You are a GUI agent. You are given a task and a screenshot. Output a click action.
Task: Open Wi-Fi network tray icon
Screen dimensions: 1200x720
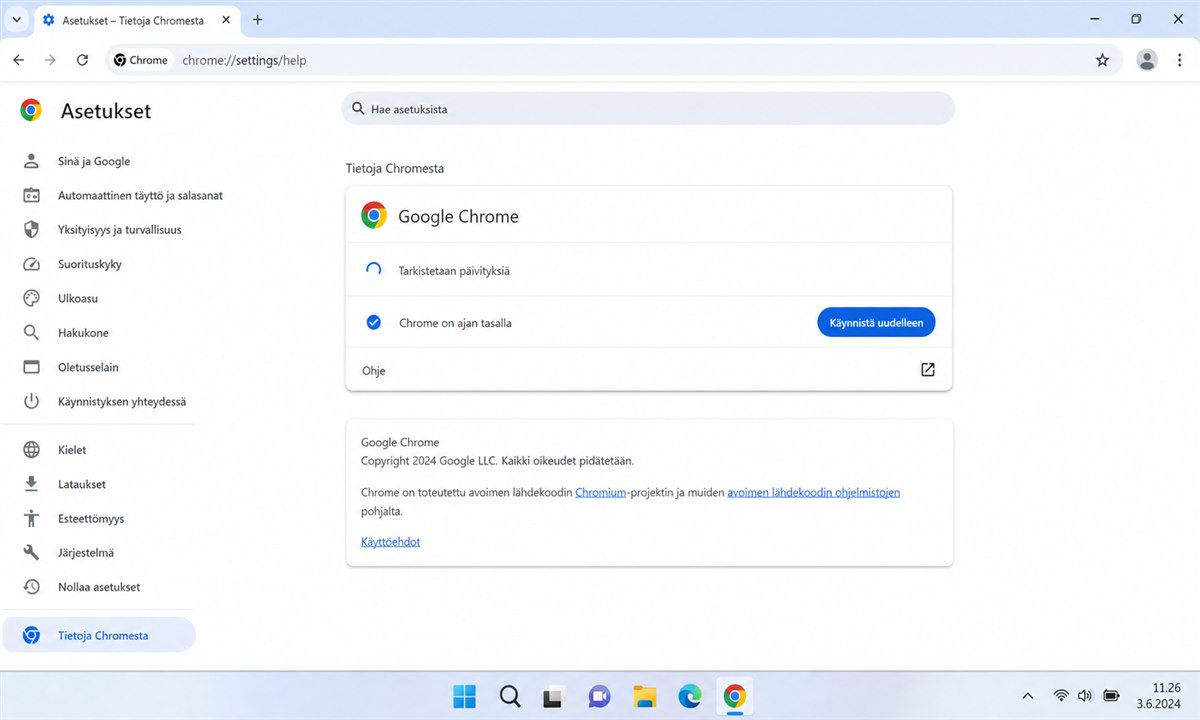tap(1061, 695)
